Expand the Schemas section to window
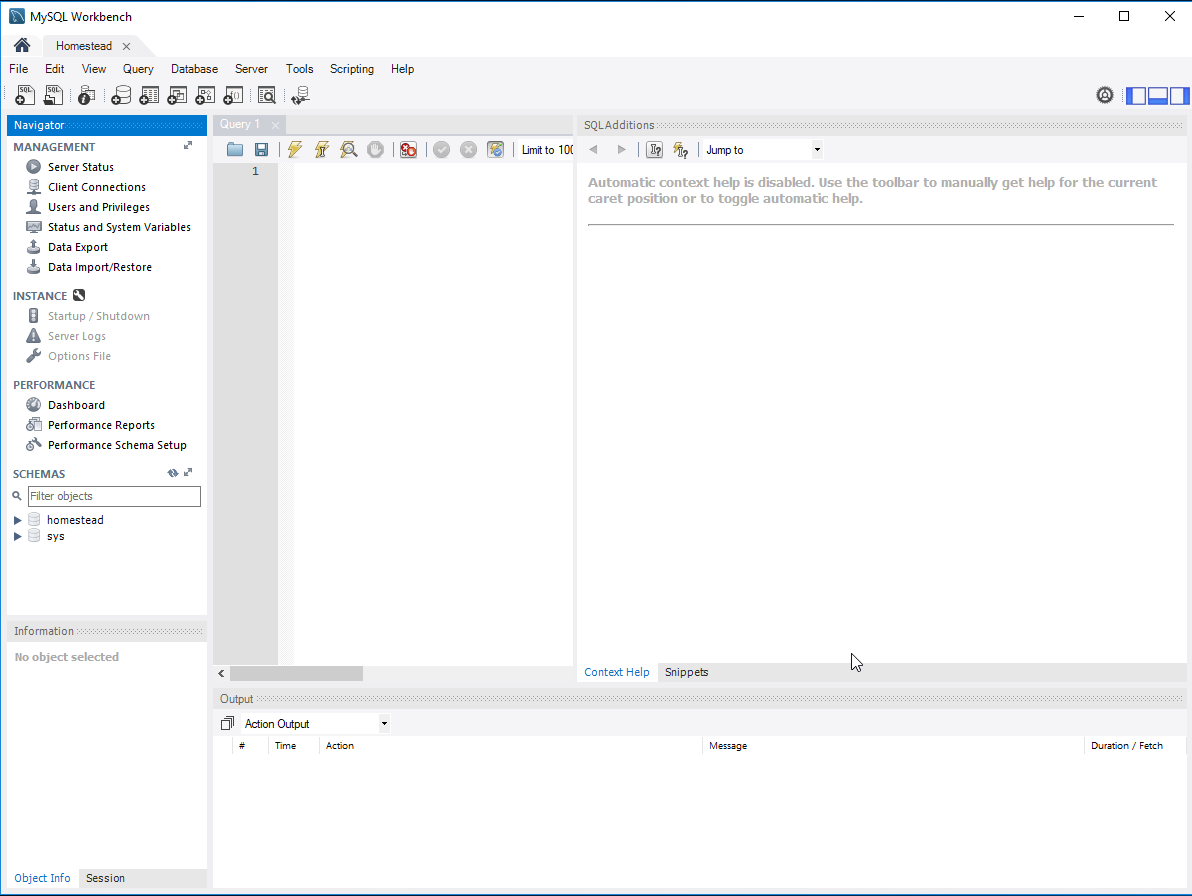Viewport: 1192px width, 896px height. 189,473
